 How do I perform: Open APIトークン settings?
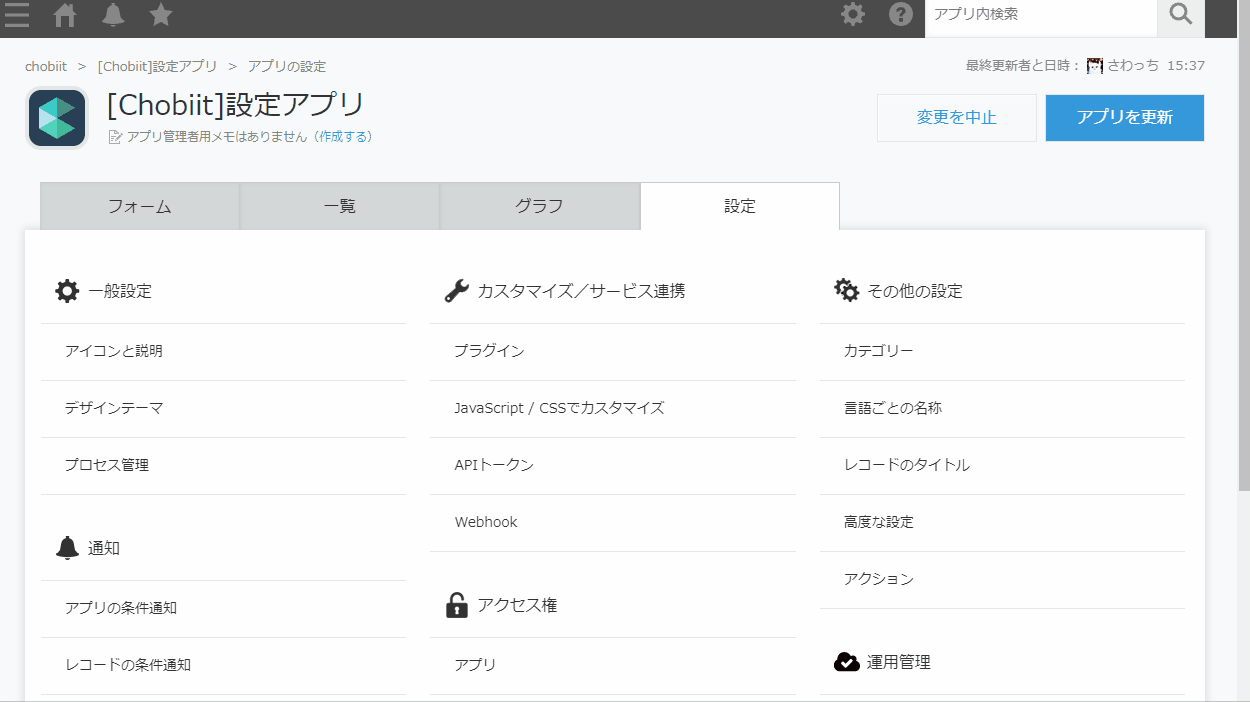pos(613,465)
